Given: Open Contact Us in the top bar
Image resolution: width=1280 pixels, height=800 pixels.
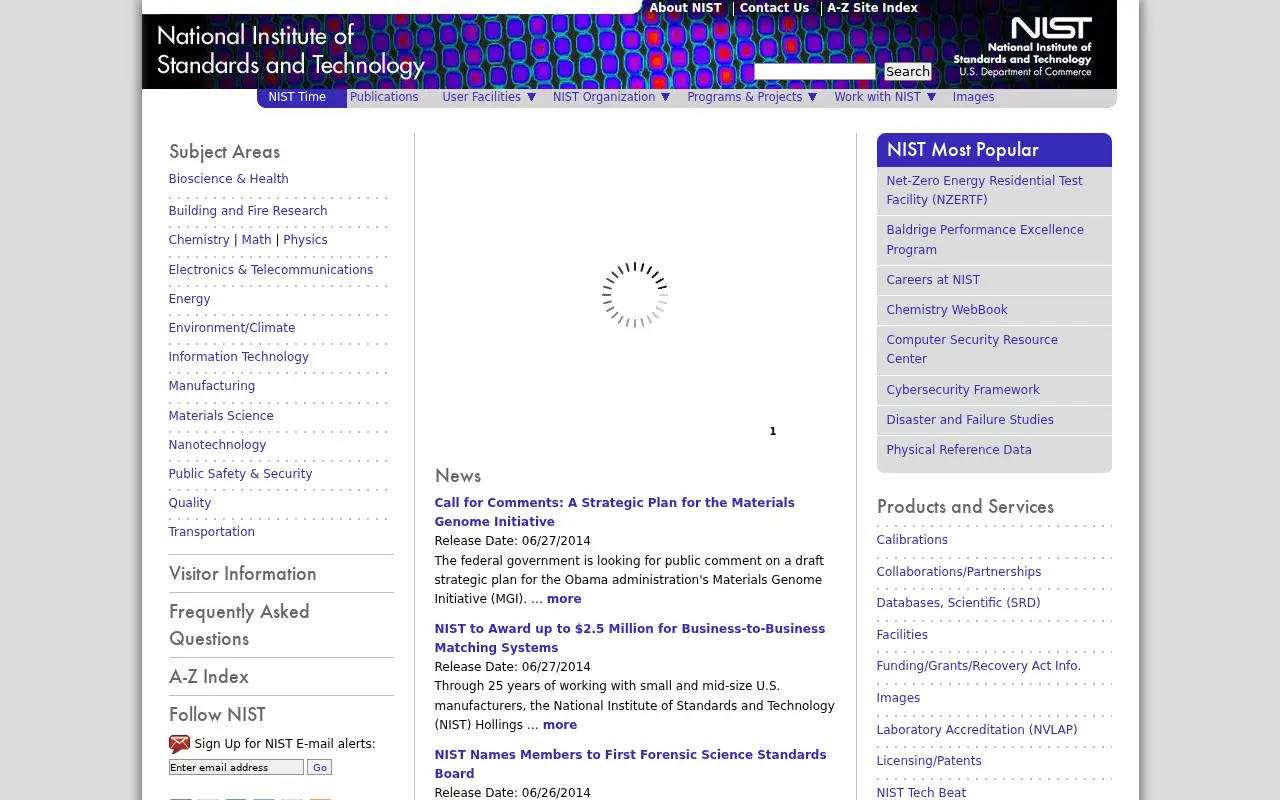Looking at the screenshot, I should [x=774, y=8].
